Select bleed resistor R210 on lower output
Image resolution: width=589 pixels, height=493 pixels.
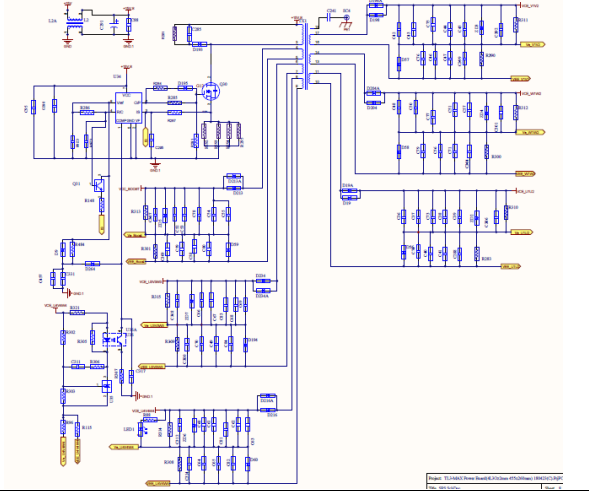tap(506, 212)
